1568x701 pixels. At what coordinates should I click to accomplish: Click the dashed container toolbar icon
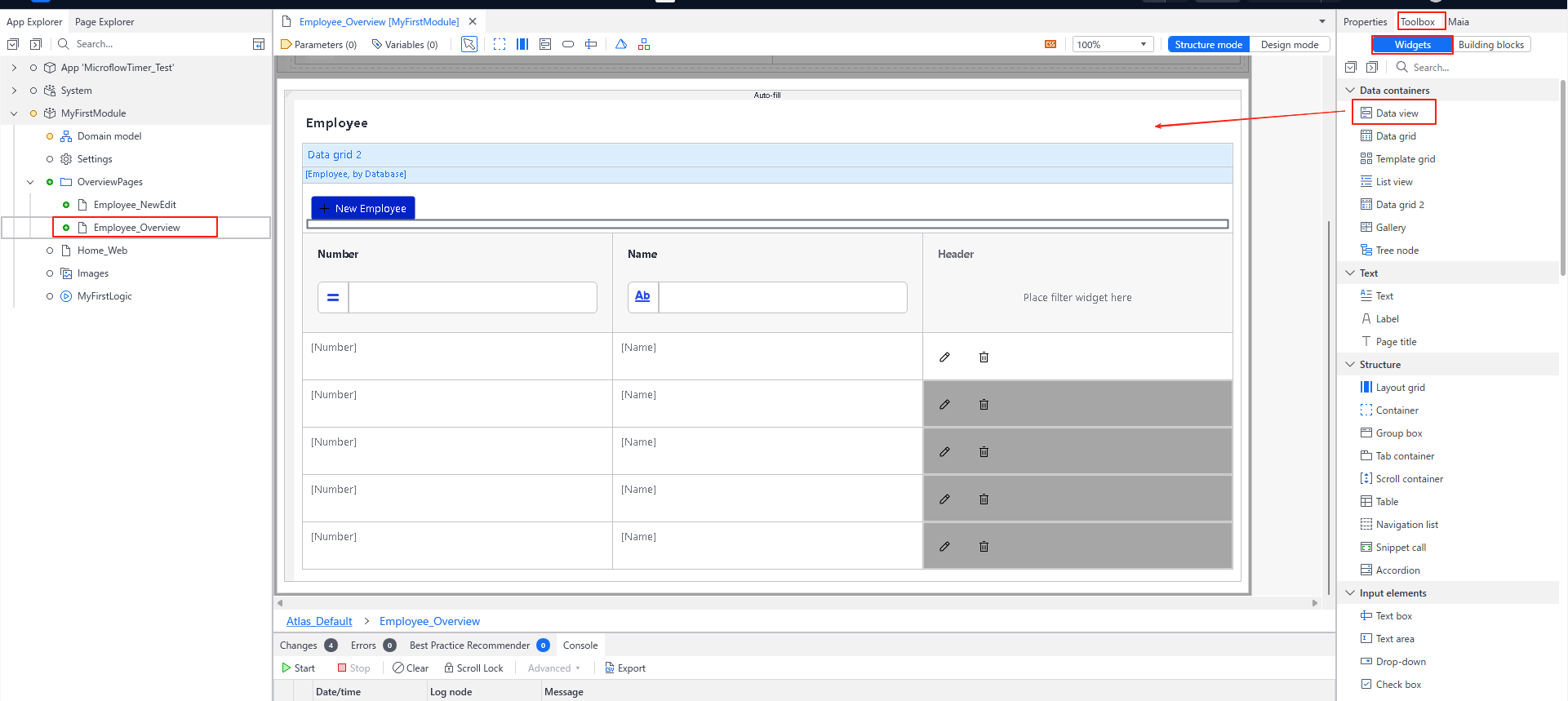[500, 44]
